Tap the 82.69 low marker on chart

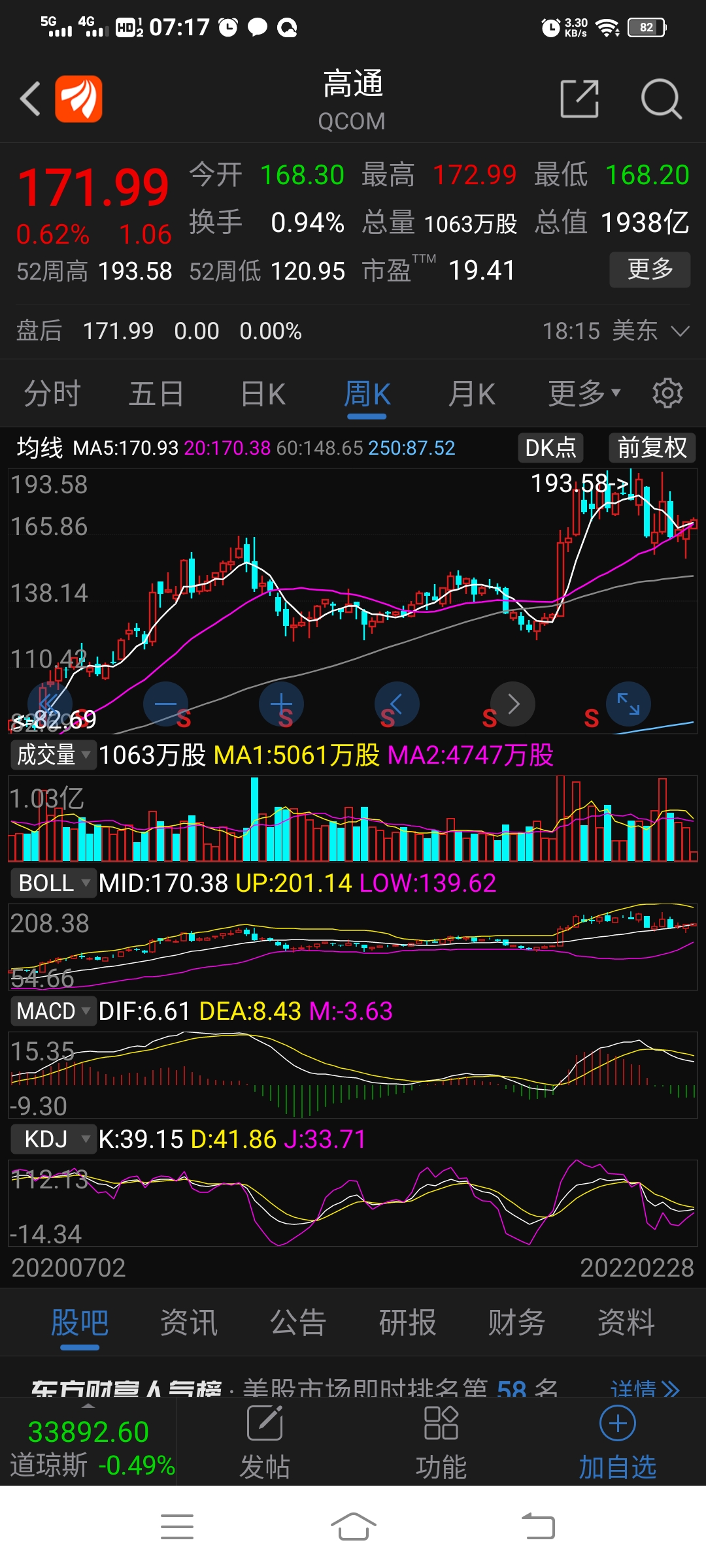(x=55, y=719)
